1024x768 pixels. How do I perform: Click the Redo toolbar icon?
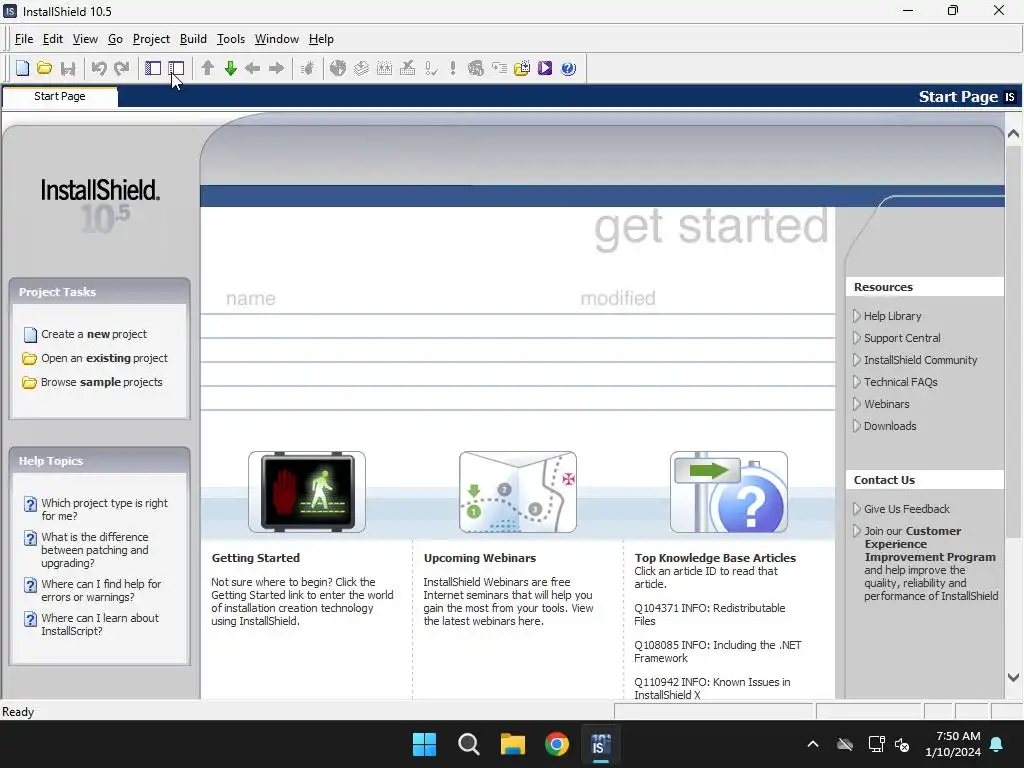coord(121,68)
